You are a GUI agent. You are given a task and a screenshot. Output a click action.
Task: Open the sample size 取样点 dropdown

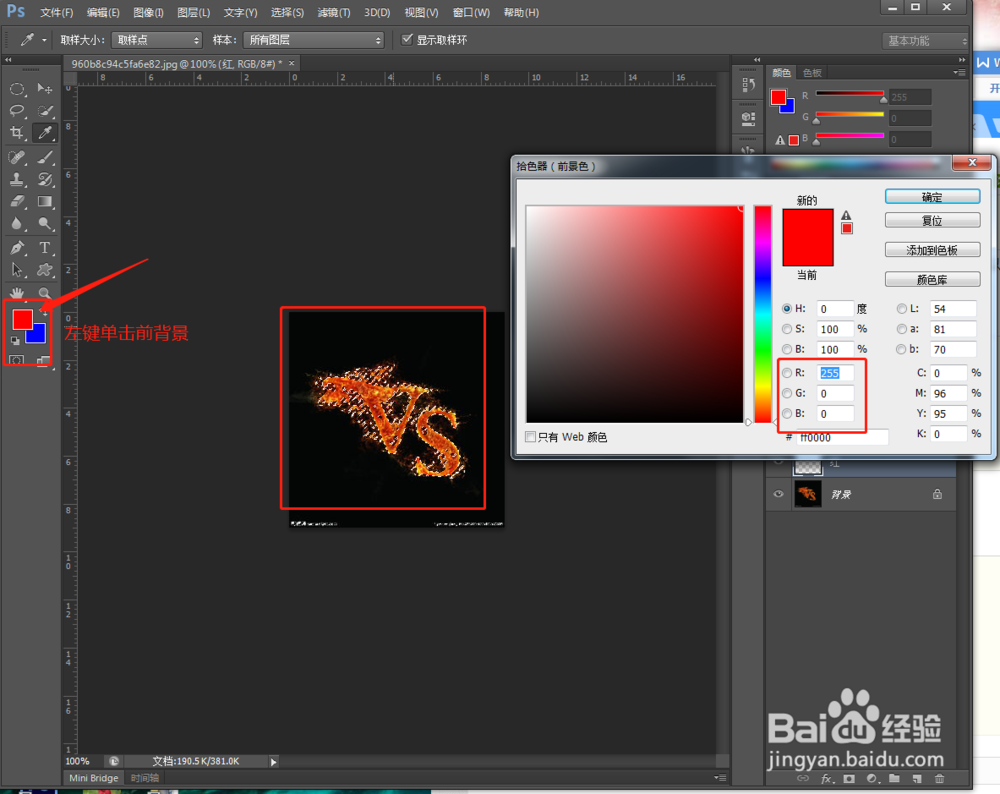[157, 40]
